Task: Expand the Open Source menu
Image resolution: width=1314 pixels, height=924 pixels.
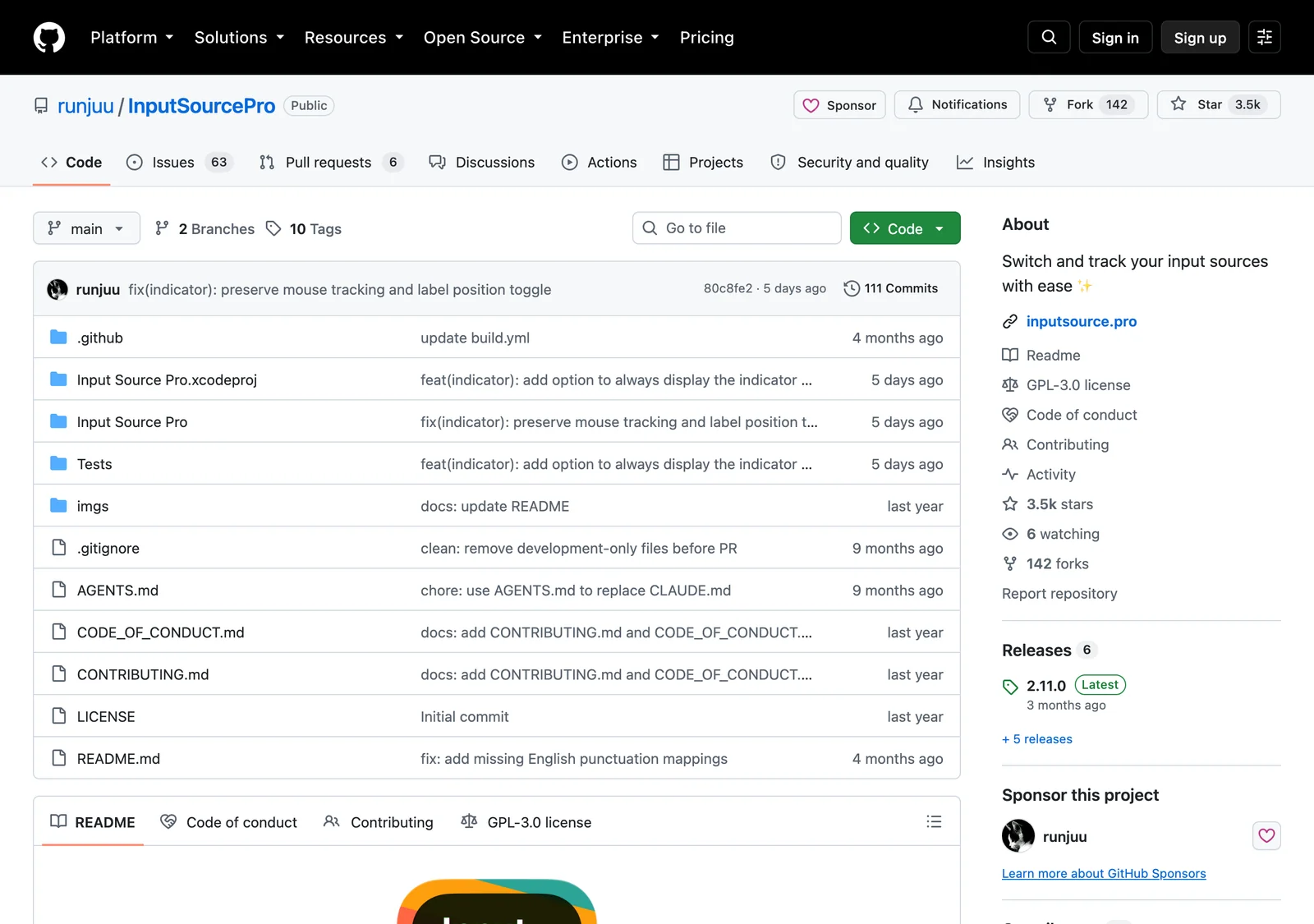Action: pos(483,38)
